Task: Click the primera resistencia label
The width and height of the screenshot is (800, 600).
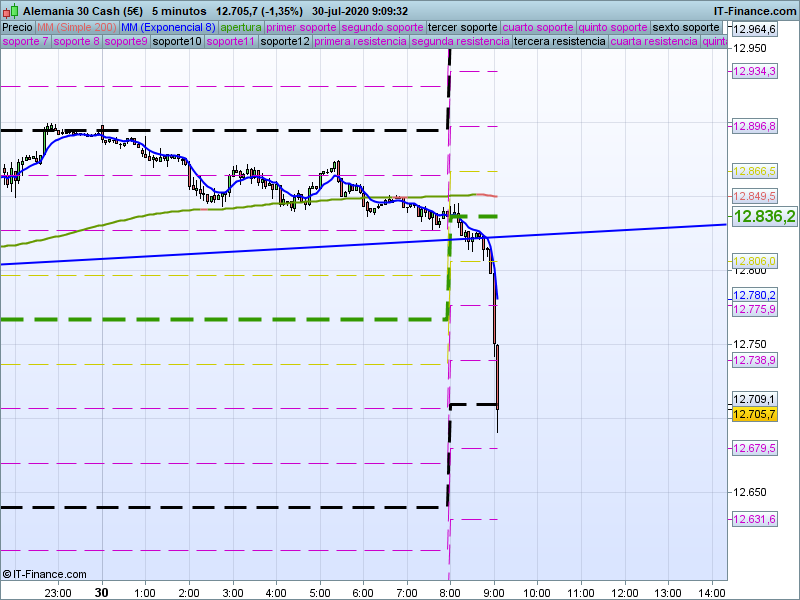Action: [x=360, y=42]
